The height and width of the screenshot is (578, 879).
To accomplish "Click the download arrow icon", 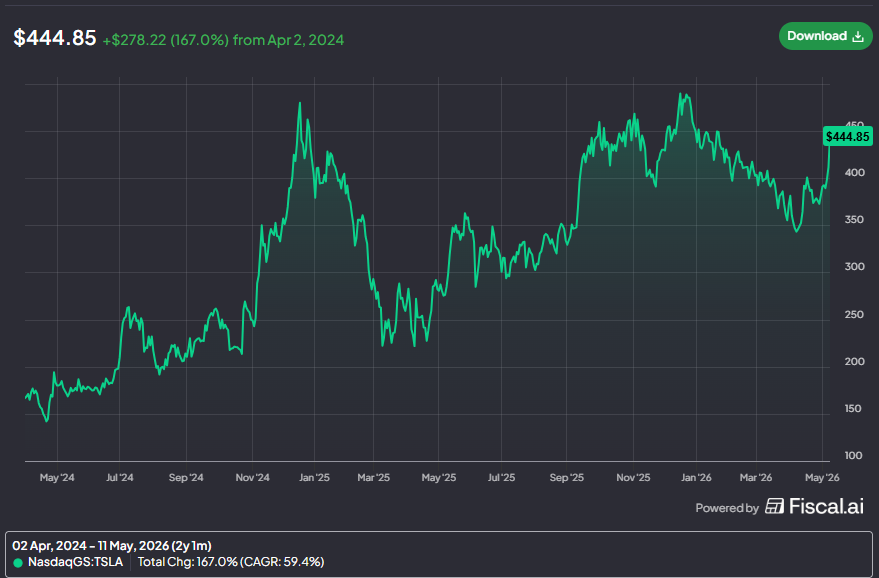I will coord(858,36).
